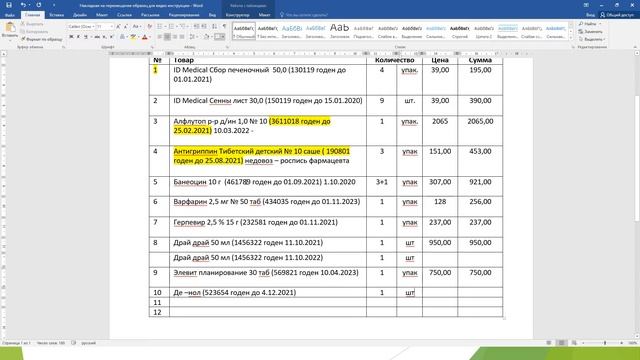Switch to the Ссылки tab
This screenshot has height=360, width=640.
(124, 15)
